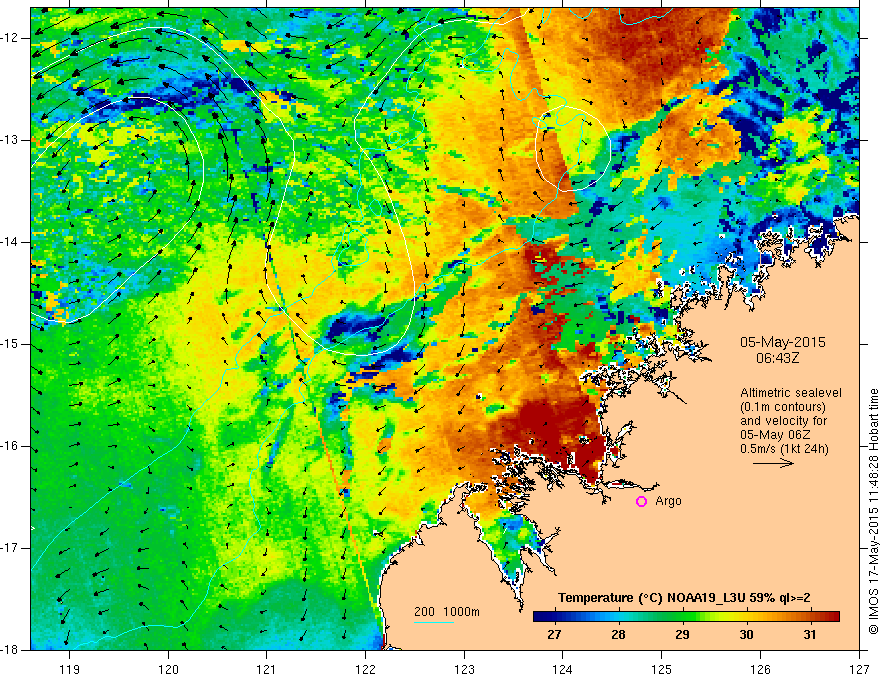
Task: Click the 'and velocity for' legend line
Action: click(783, 421)
